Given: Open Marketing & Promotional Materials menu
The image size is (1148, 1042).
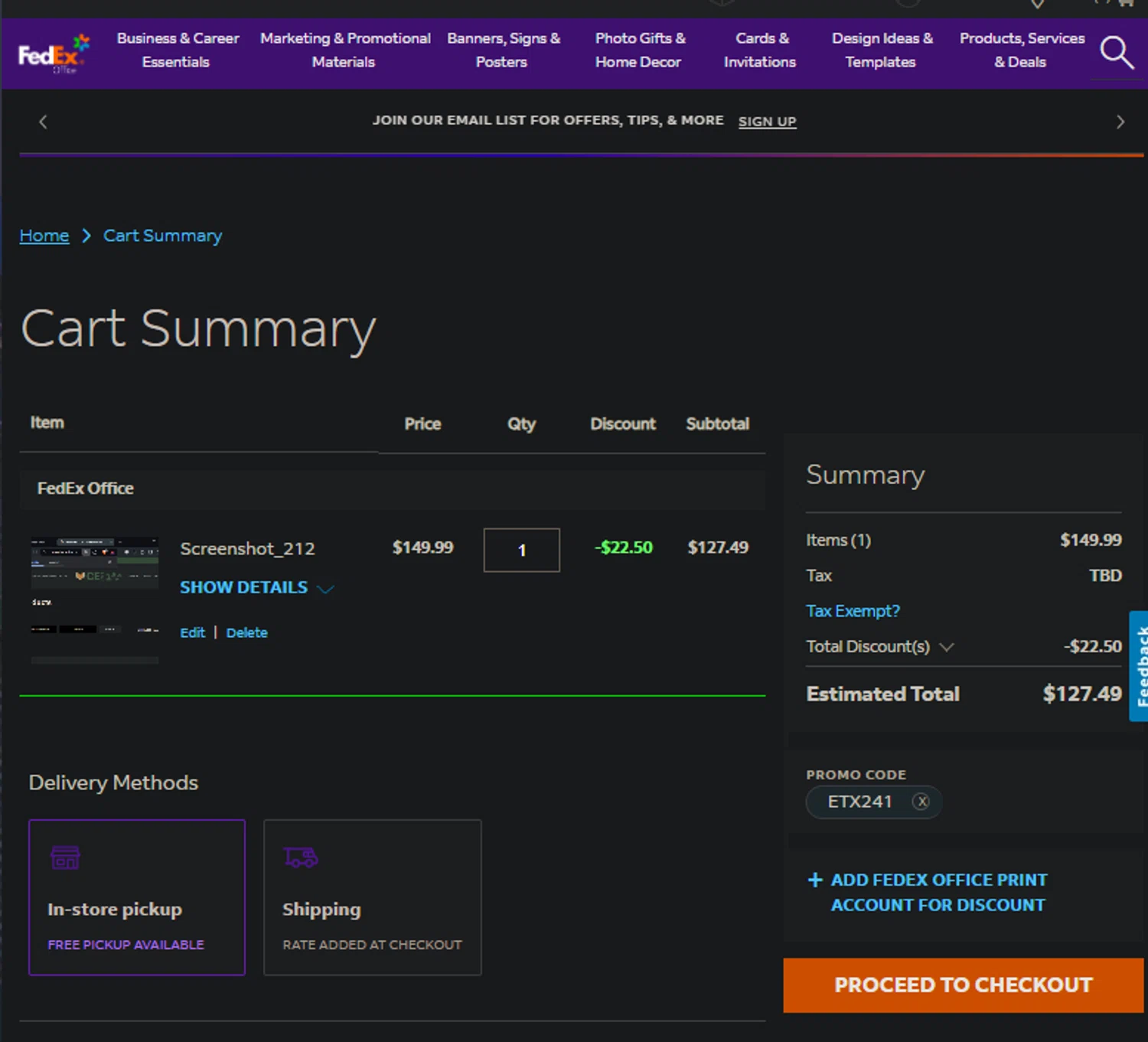Looking at the screenshot, I should point(345,50).
